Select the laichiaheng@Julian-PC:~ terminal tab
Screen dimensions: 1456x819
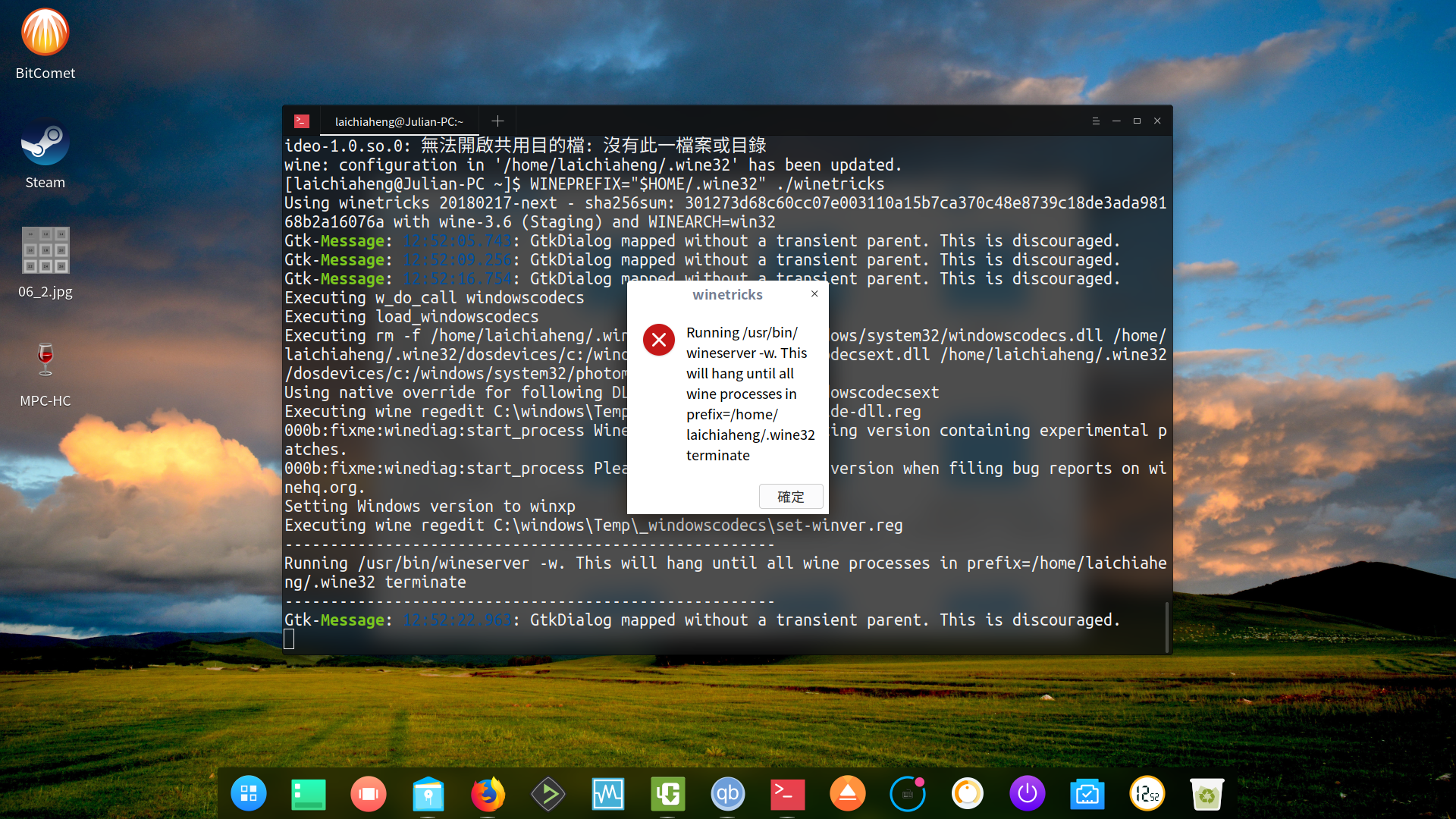click(x=399, y=121)
